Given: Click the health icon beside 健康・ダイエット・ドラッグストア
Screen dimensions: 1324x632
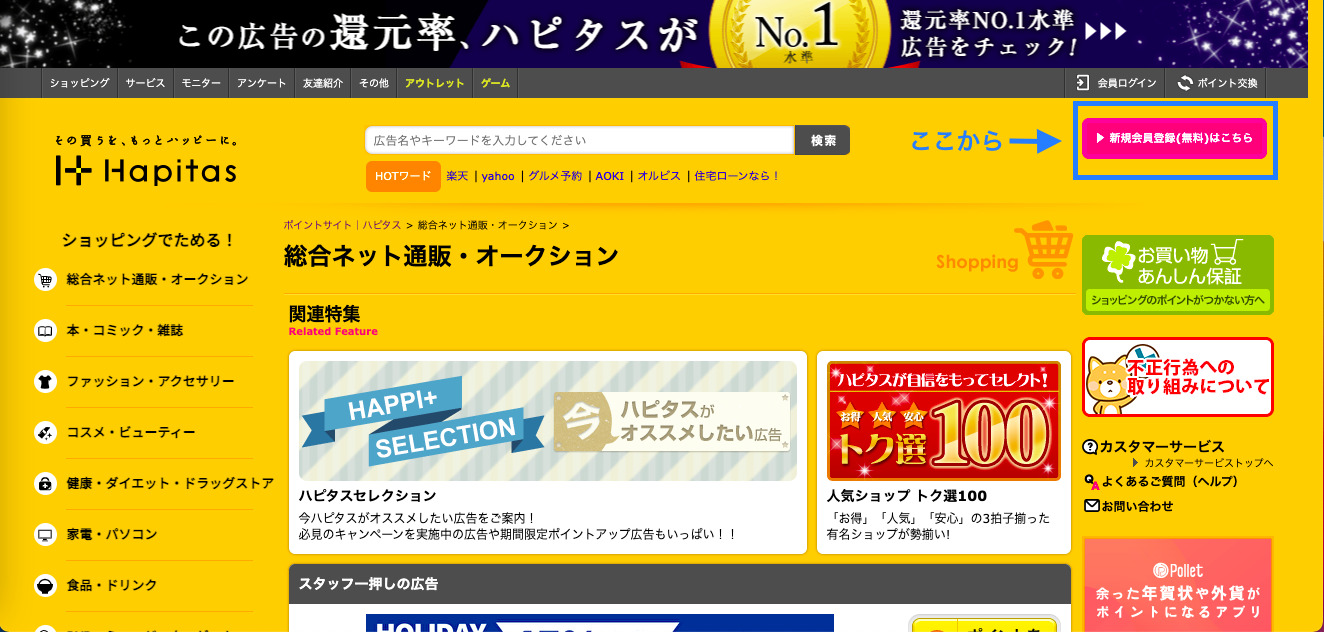Looking at the screenshot, I should click(45, 484).
